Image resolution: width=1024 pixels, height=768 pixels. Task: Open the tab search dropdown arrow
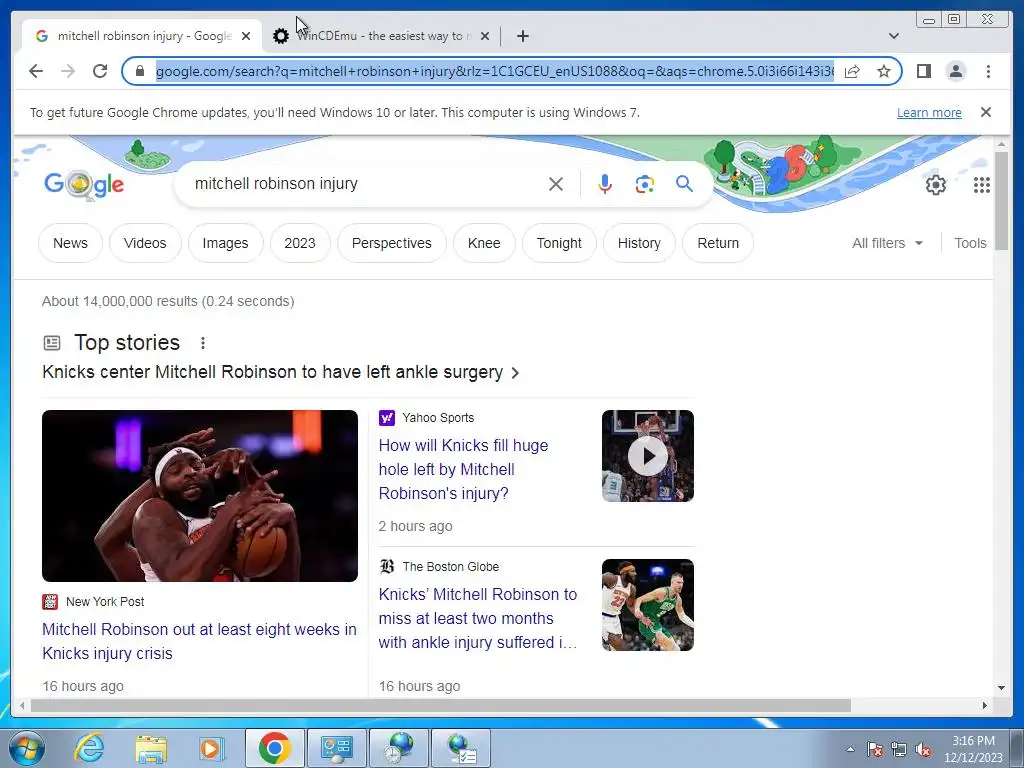(893, 36)
